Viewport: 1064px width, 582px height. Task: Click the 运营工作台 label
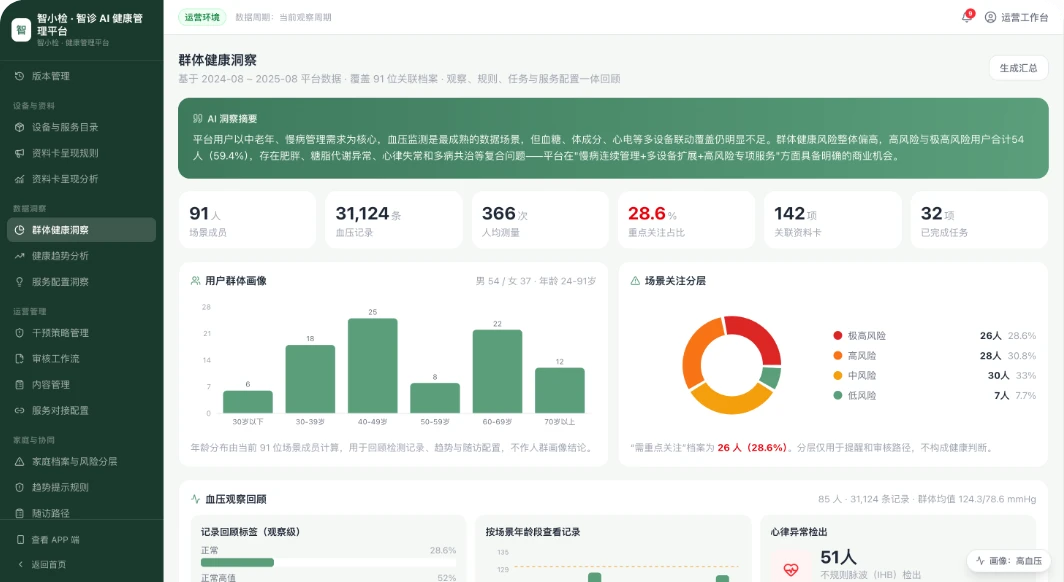(x=1025, y=17)
